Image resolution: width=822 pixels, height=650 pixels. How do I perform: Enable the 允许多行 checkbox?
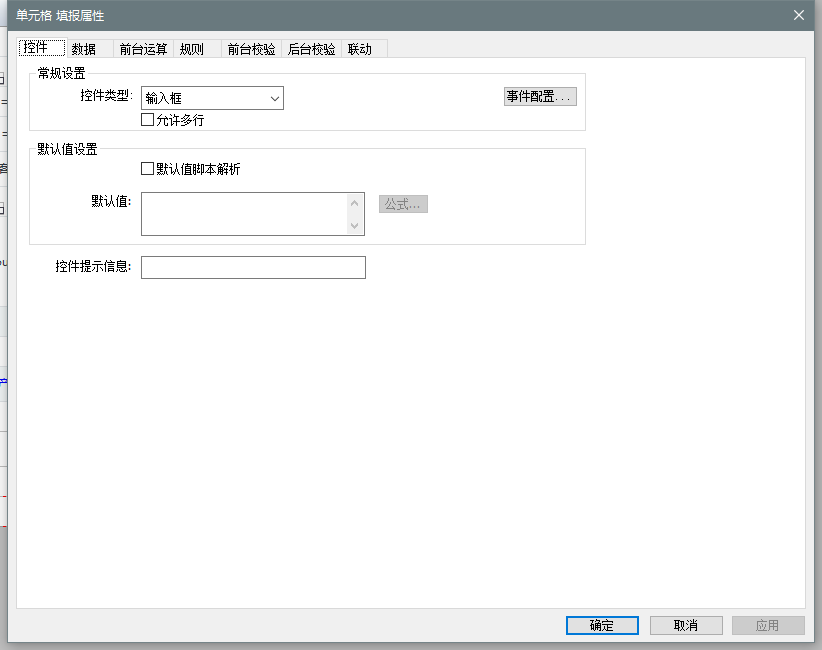148,120
